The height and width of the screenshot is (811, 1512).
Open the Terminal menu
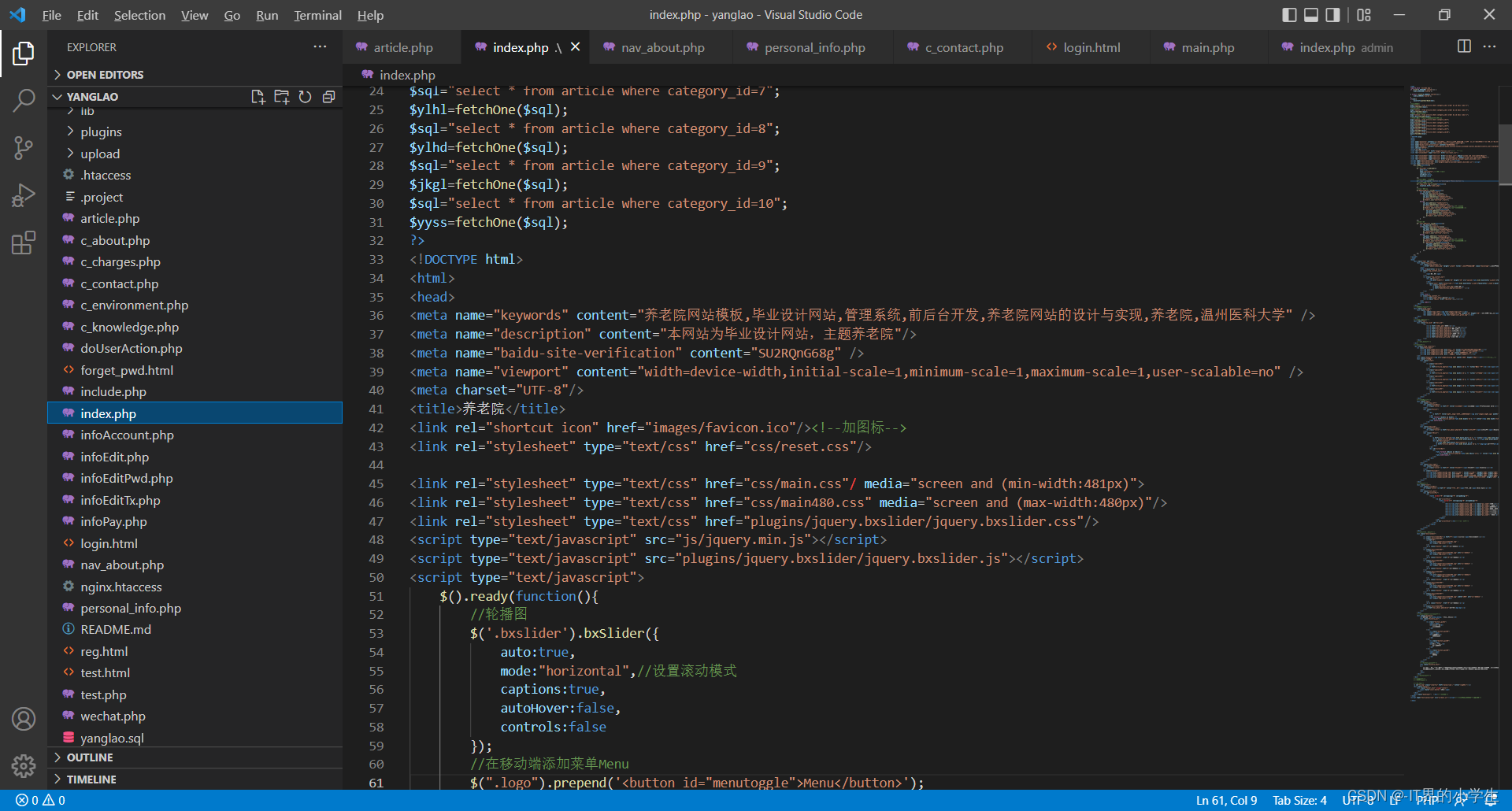pos(317,15)
